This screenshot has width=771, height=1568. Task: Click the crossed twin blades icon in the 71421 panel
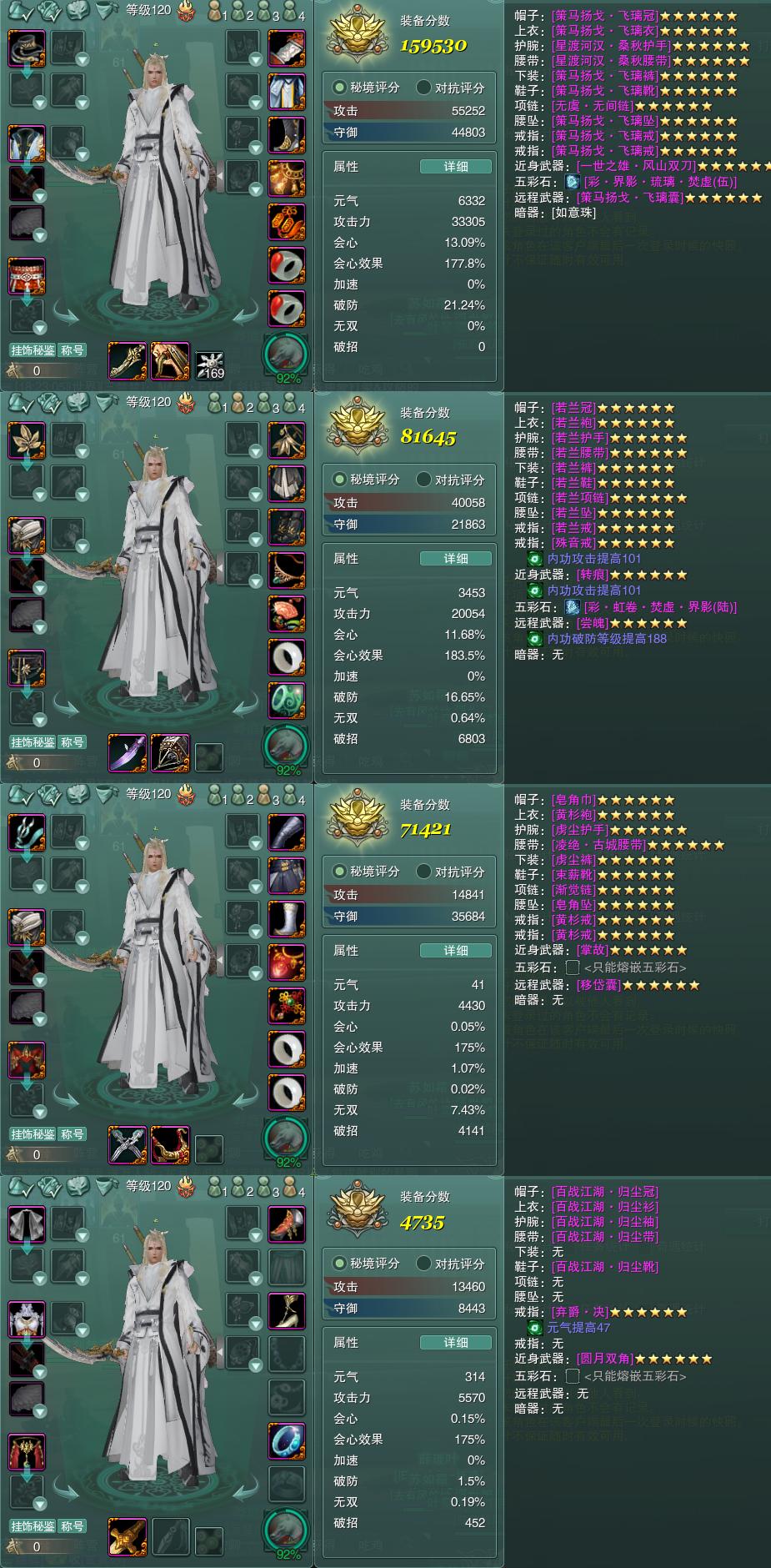(x=128, y=1145)
